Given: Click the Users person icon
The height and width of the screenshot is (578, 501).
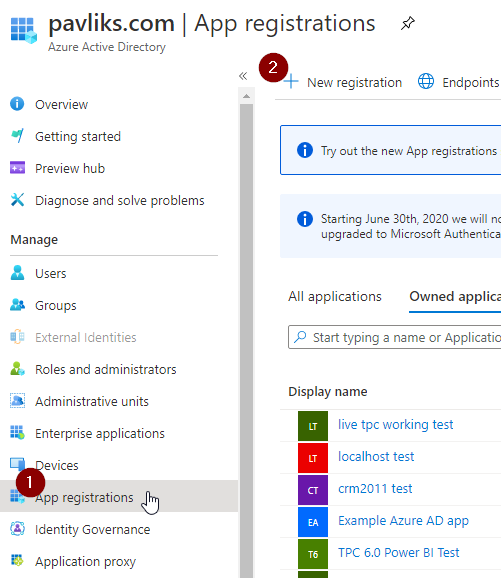Looking at the screenshot, I should click(x=17, y=273).
